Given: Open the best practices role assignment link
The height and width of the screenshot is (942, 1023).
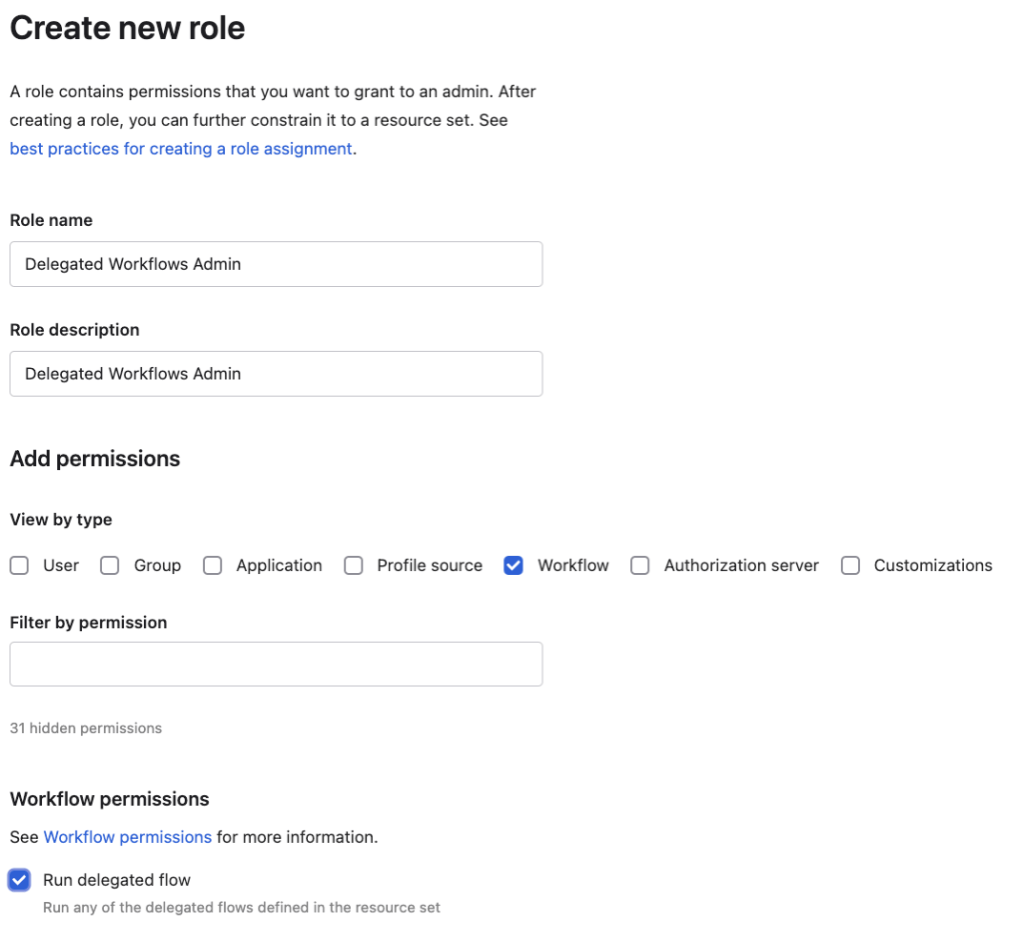Looking at the screenshot, I should point(181,148).
